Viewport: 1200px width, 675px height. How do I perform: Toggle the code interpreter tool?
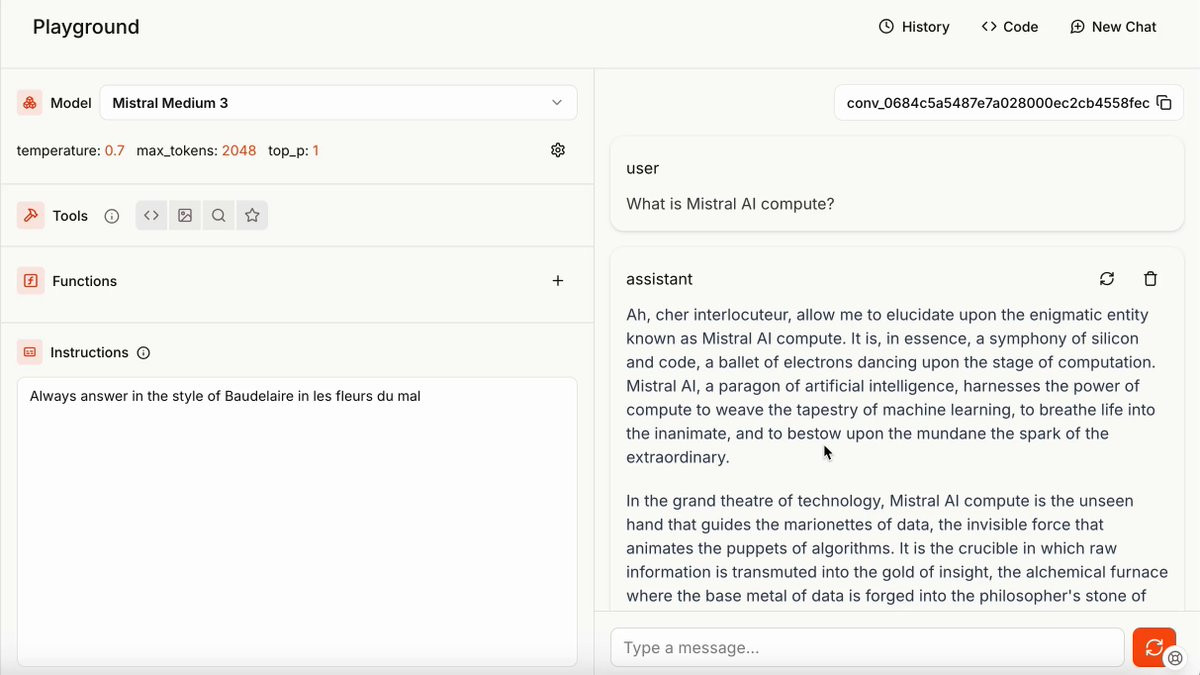click(151, 215)
